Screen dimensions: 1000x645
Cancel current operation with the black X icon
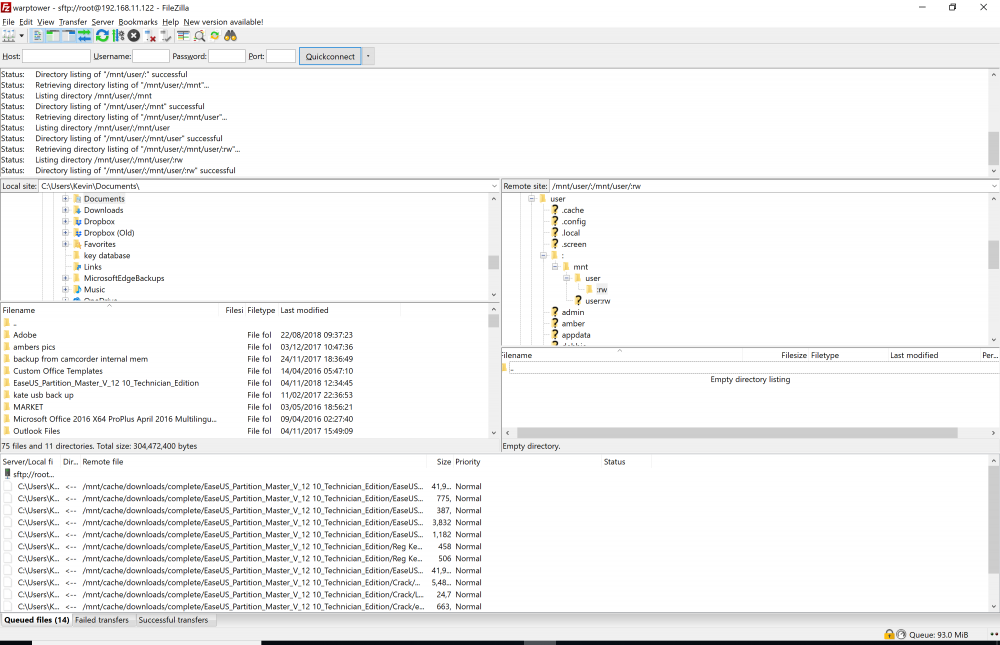(x=133, y=36)
